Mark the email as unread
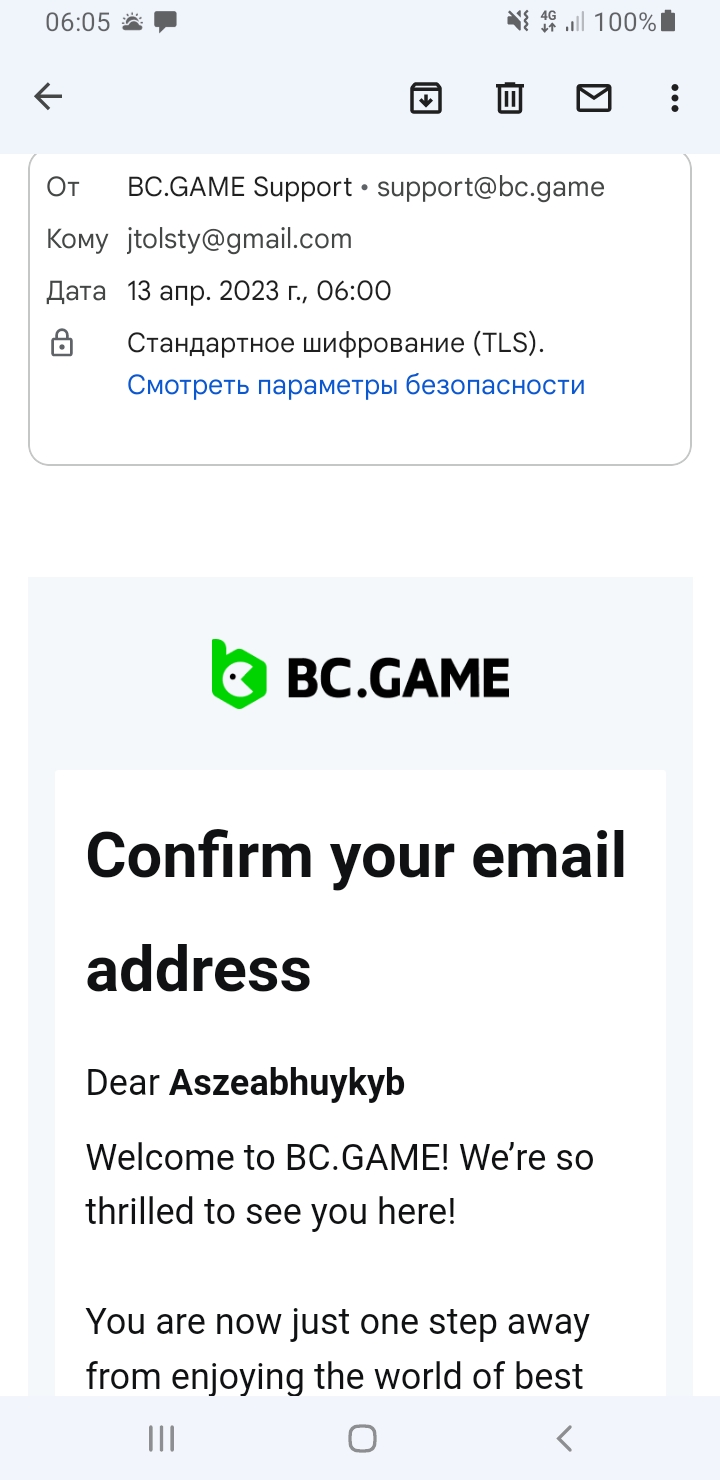This screenshot has width=720, height=1480. tap(594, 97)
